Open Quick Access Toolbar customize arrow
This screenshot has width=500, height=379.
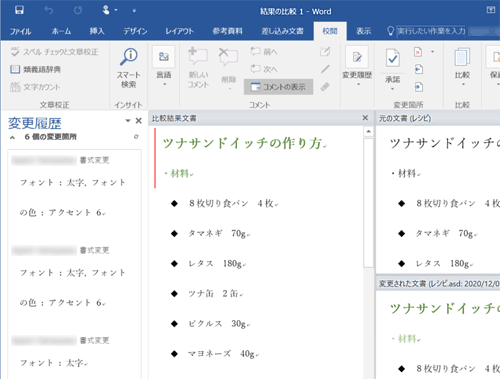click(x=134, y=11)
